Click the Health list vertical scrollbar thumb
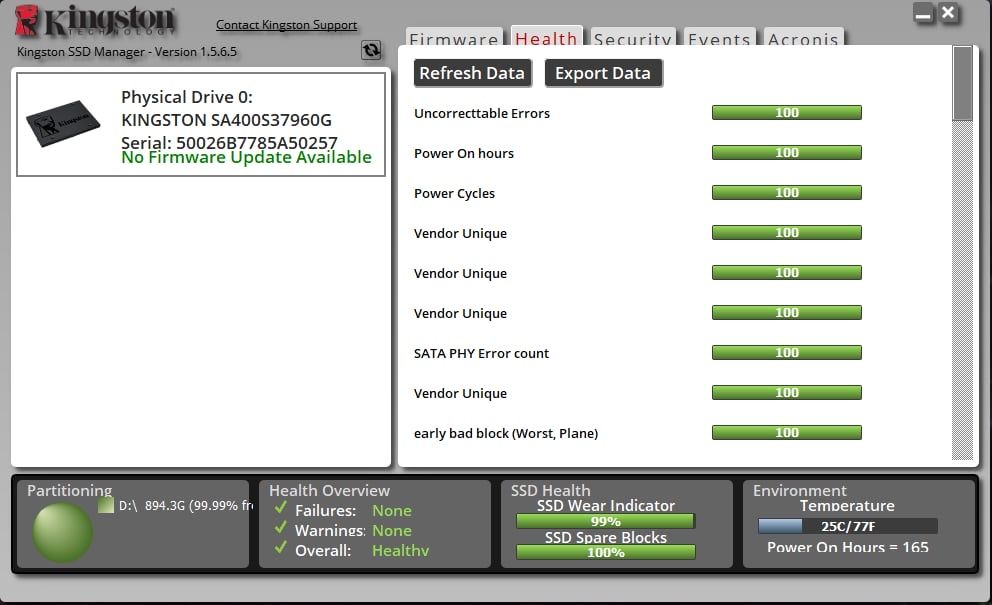 962,83
